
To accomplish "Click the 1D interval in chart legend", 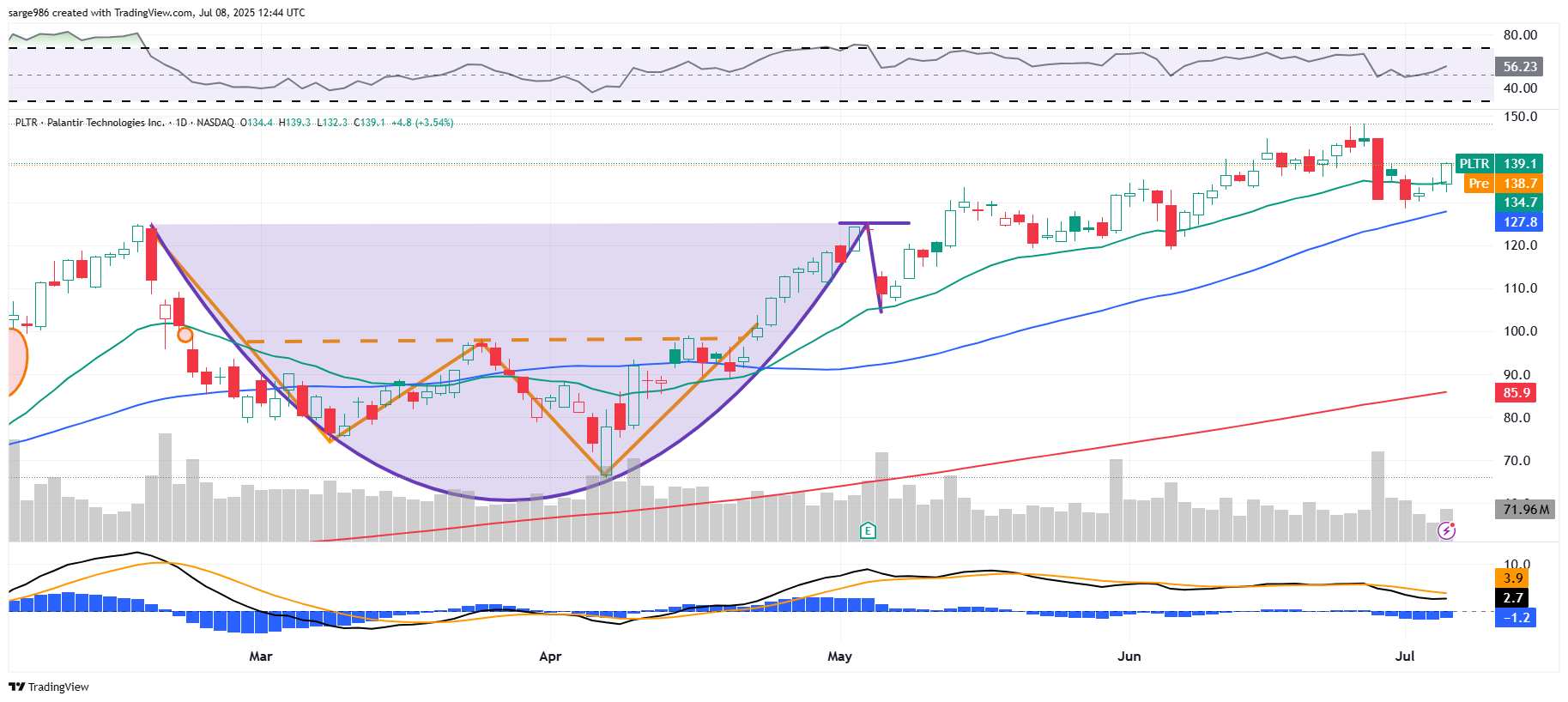I will [x=181, y=123].
